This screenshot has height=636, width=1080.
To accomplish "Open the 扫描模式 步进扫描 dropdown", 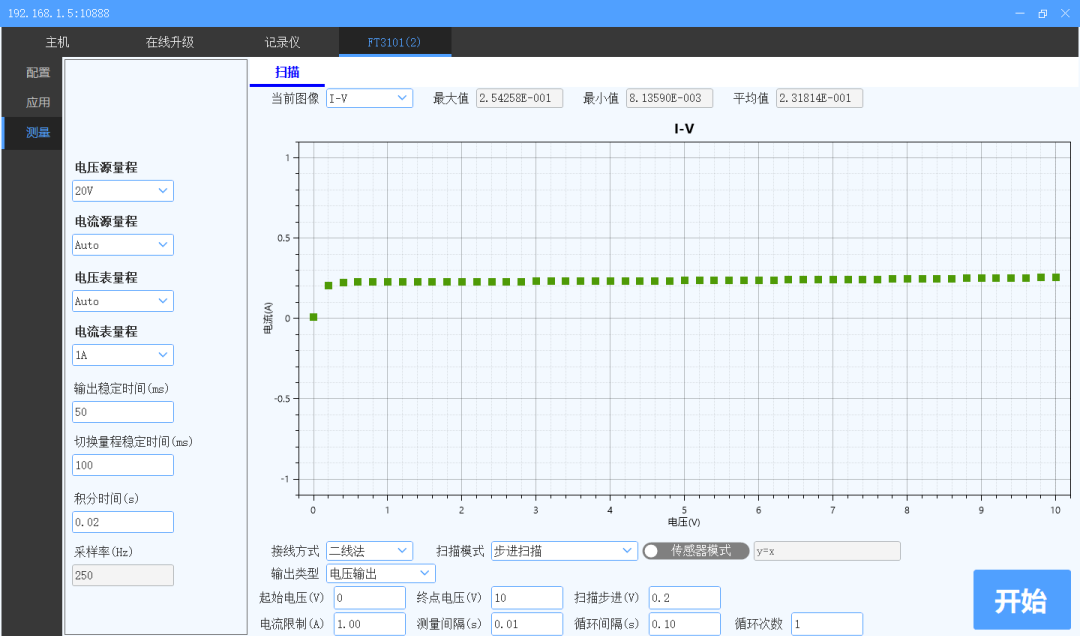I will (563, 551).
